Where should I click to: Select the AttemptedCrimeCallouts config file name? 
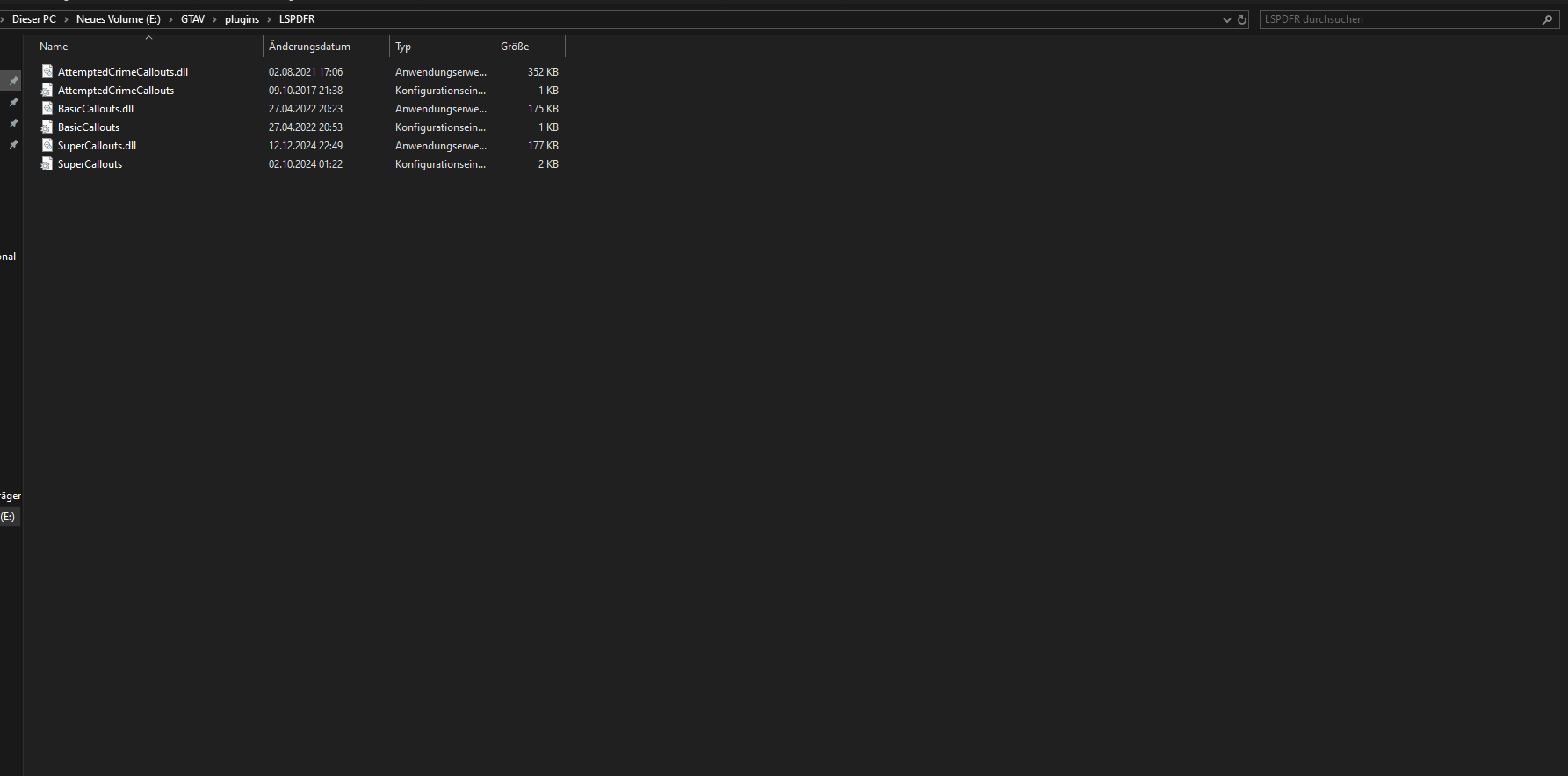(x=116, y=91)
